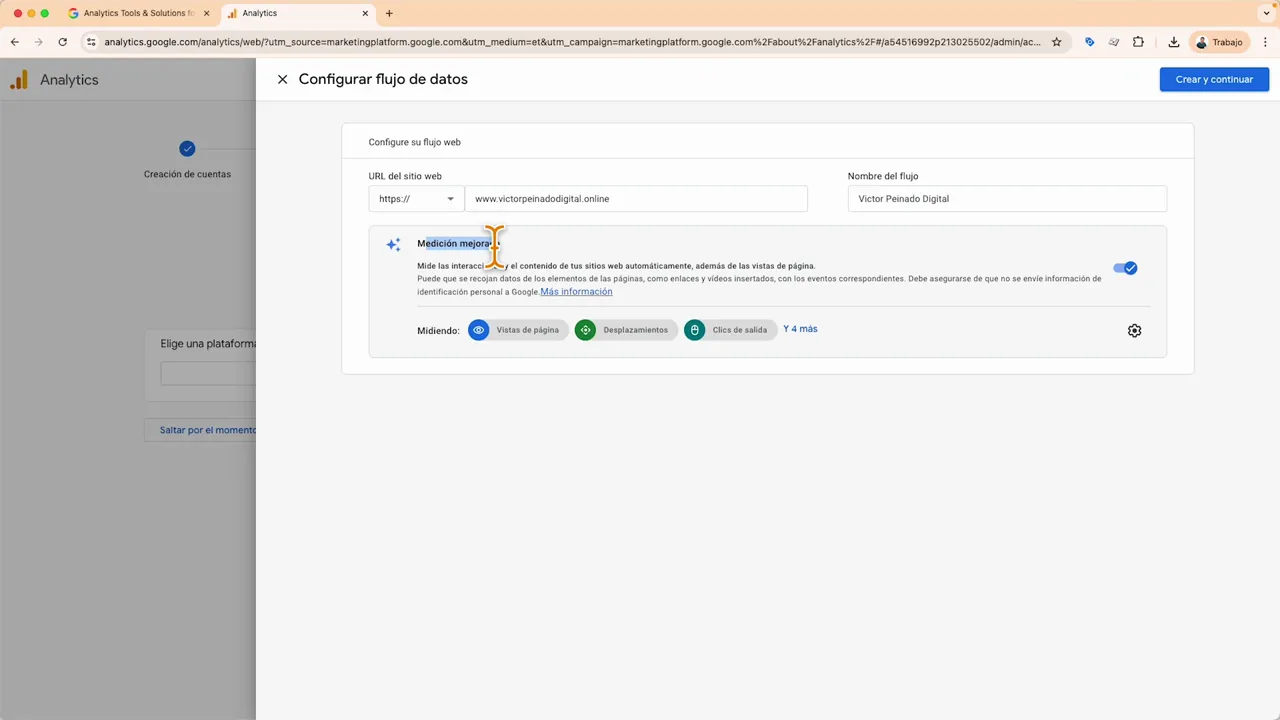The height and width of the screenshot is (720, 1280).
Task: Open the browser Downloads icon
Action: tap(1174, 42)
